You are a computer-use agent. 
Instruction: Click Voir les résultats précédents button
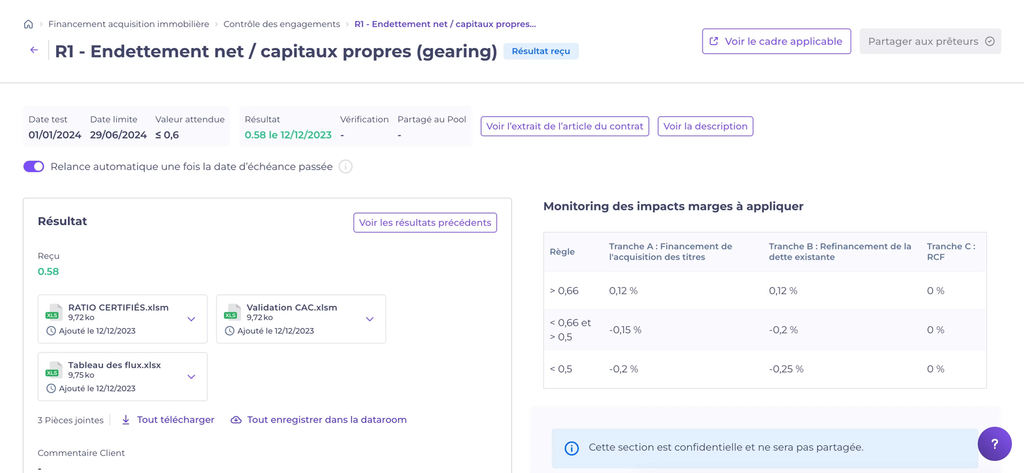tap(425, 222)
